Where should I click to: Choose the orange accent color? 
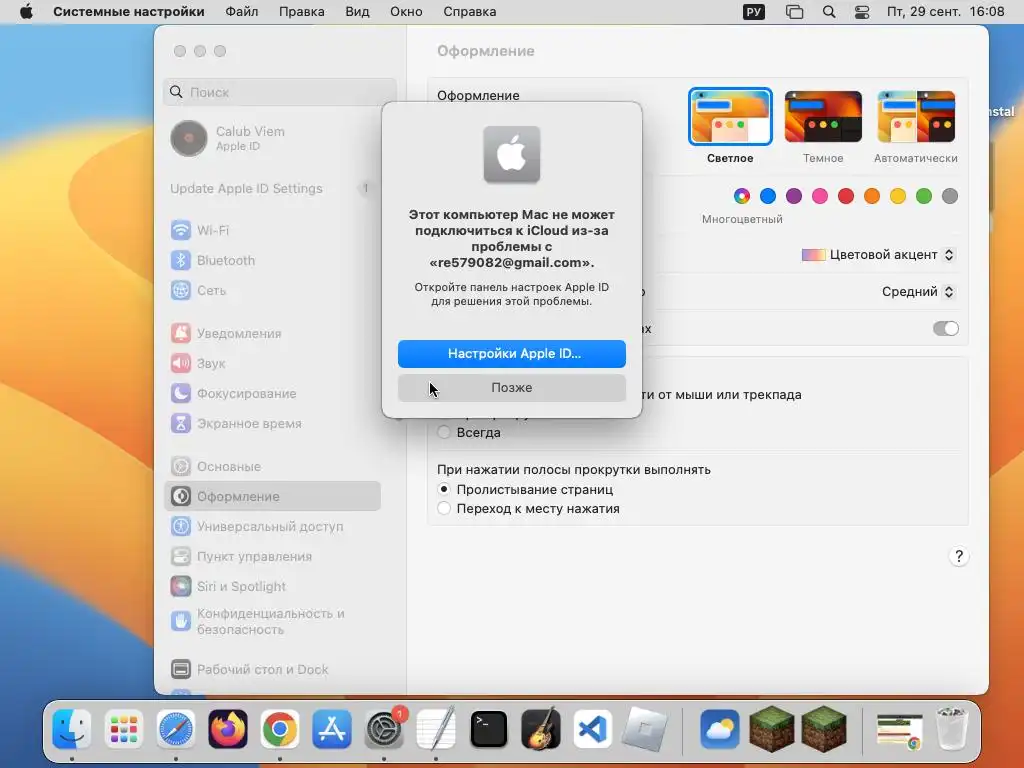(872, 196)
